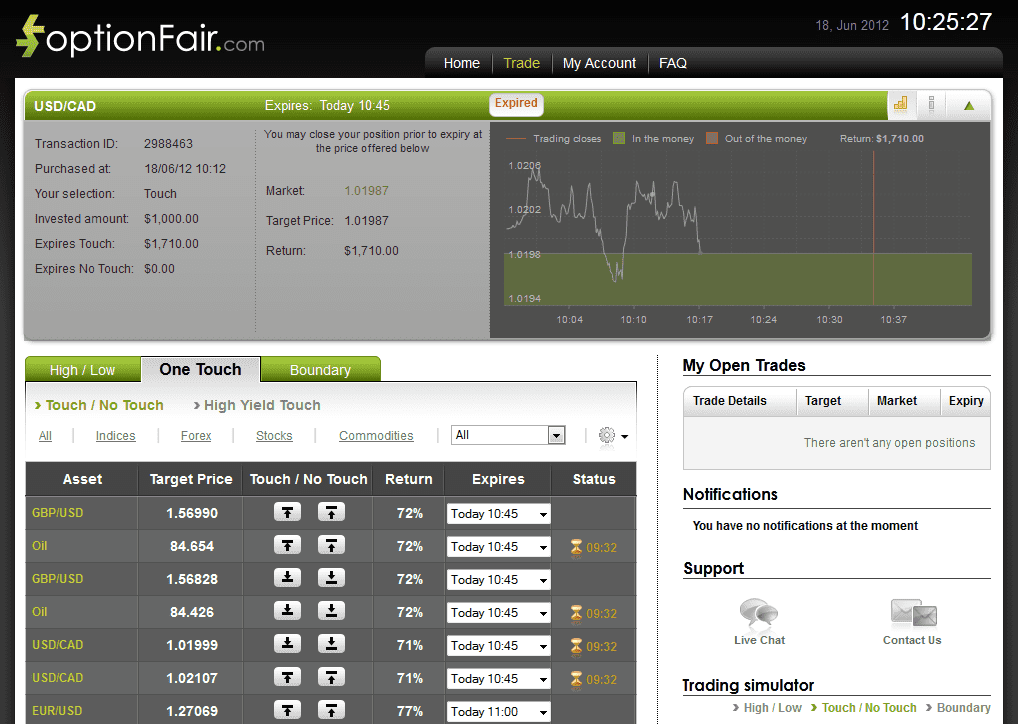Open the My Account menu

pyautogui.click(x=599, y=63)
